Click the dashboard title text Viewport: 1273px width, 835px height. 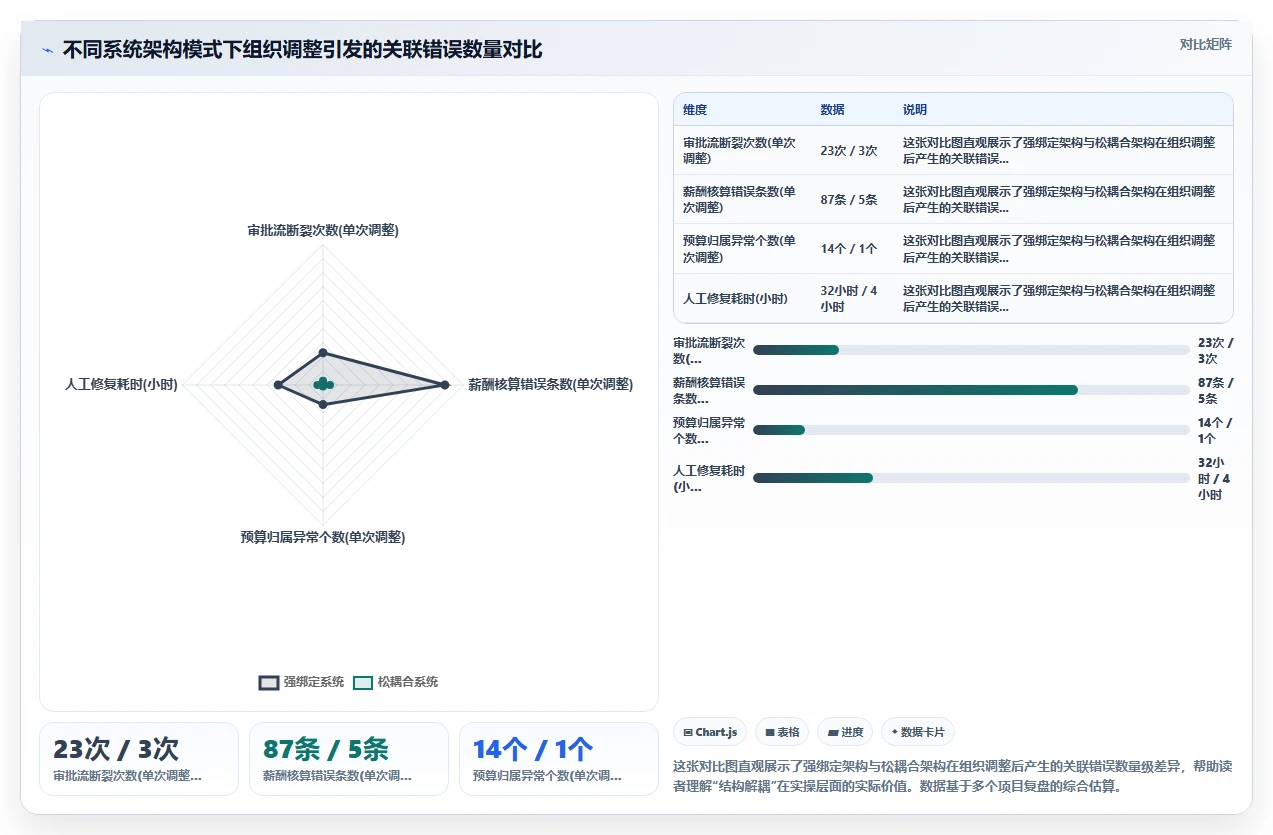click(x=303, y=50)
